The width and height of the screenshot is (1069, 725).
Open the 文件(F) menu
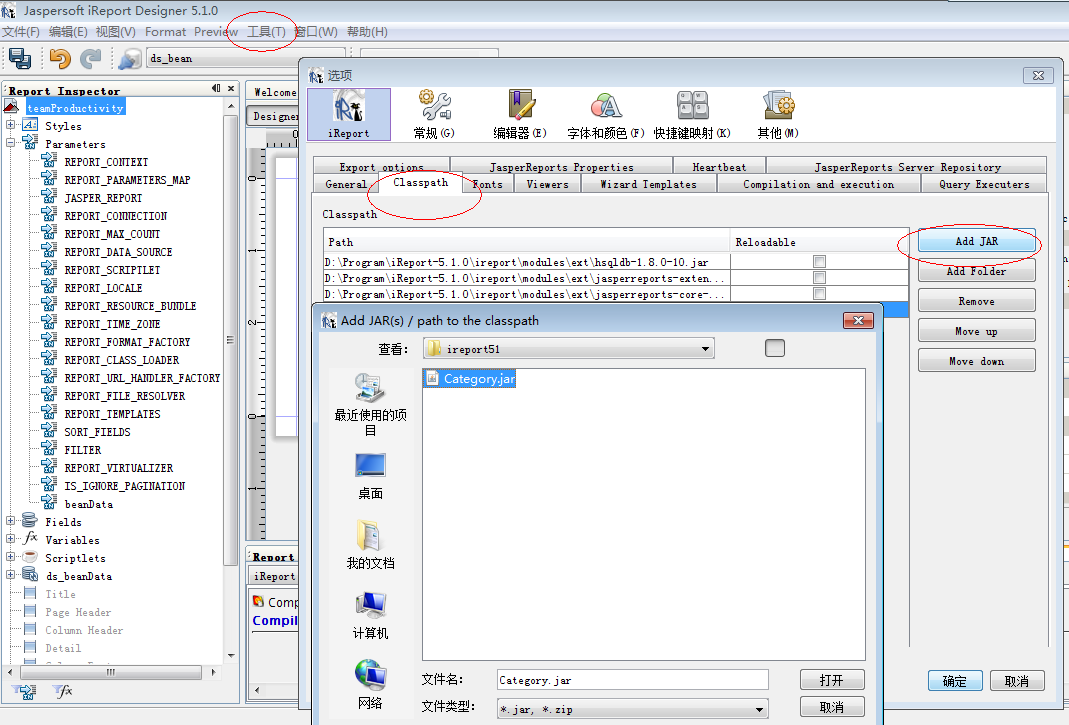pos(20,32)
